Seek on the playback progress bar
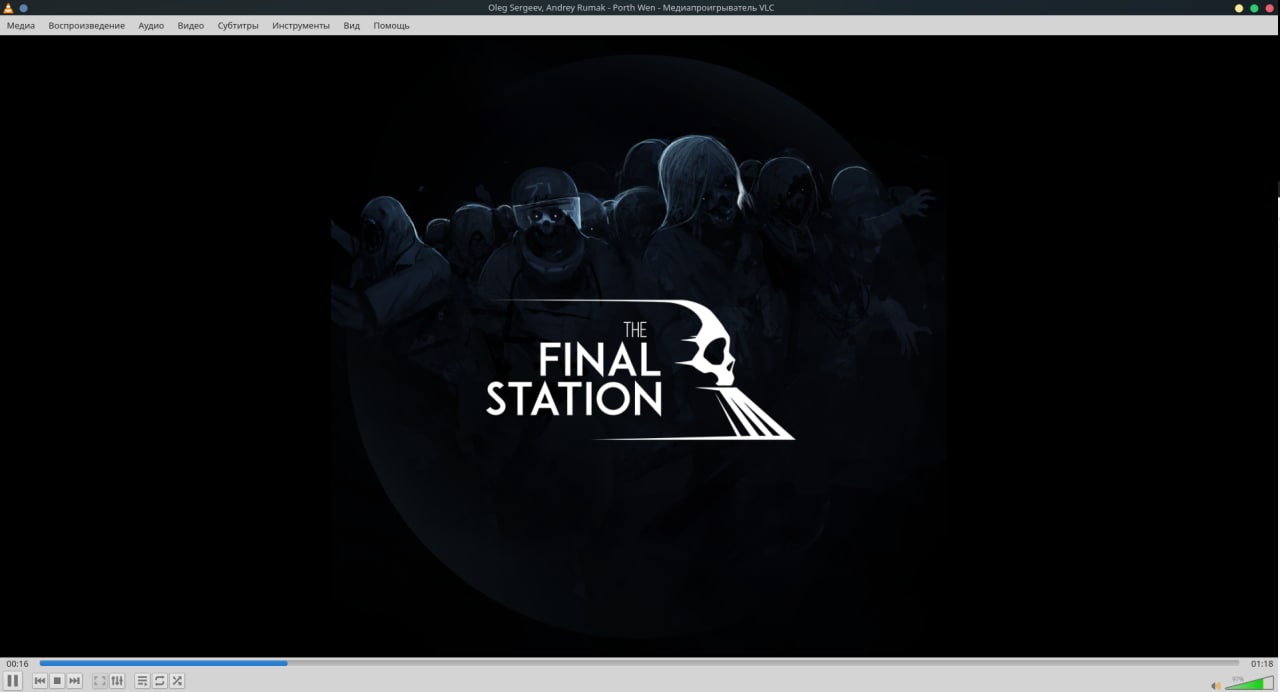This screenshot has width=1280, height=692. pyautogui.click(x=639, y=663)
